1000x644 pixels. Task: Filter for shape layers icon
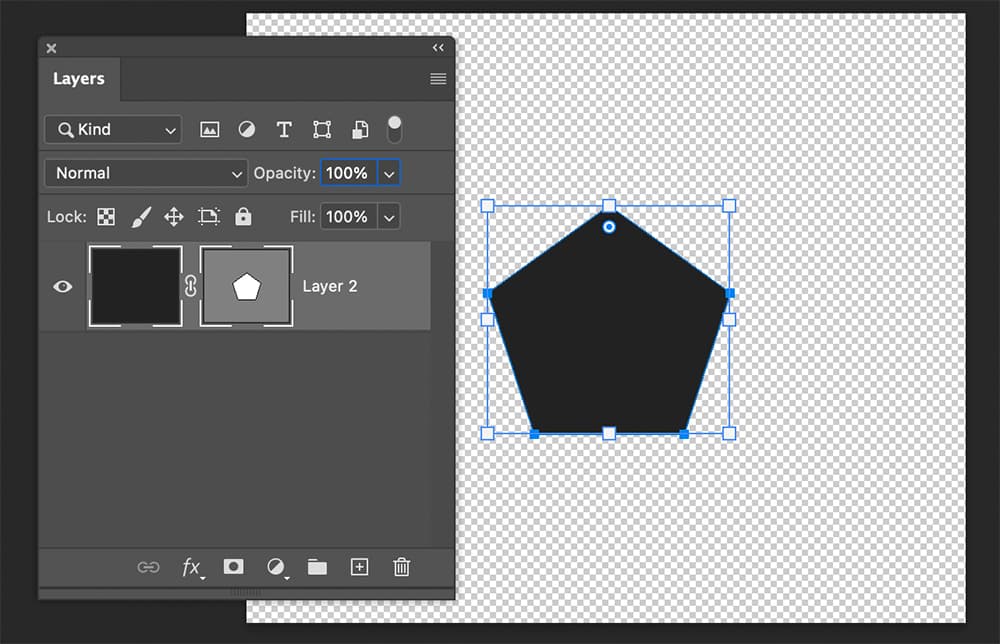(322, 129)
